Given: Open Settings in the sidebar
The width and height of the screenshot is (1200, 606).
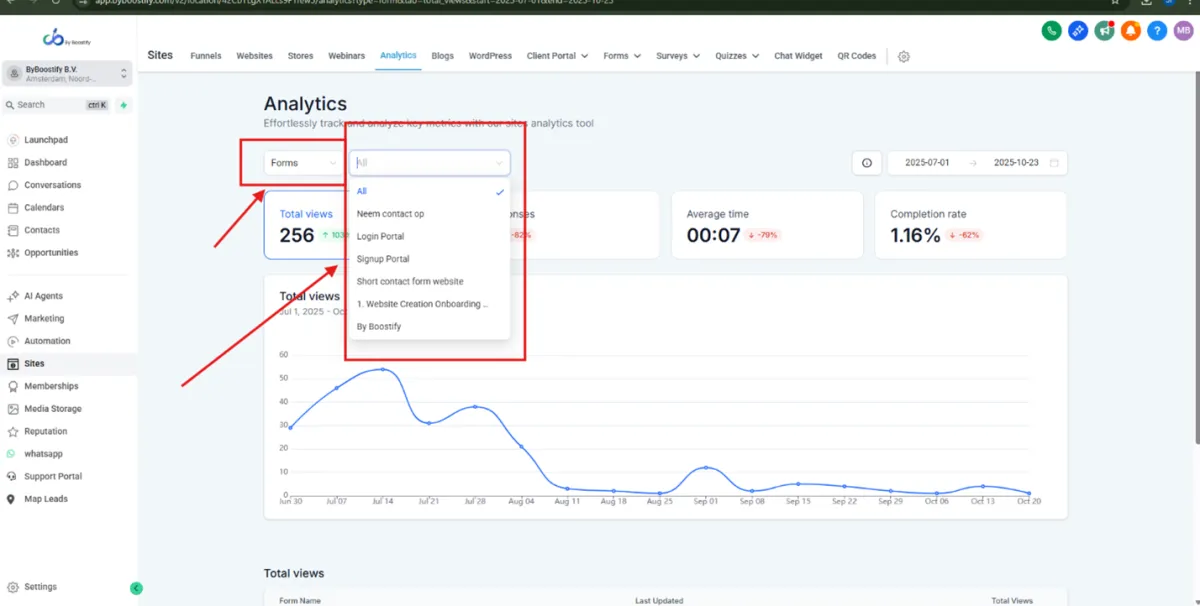Looking at the screenshot, I should coord(40,587).
